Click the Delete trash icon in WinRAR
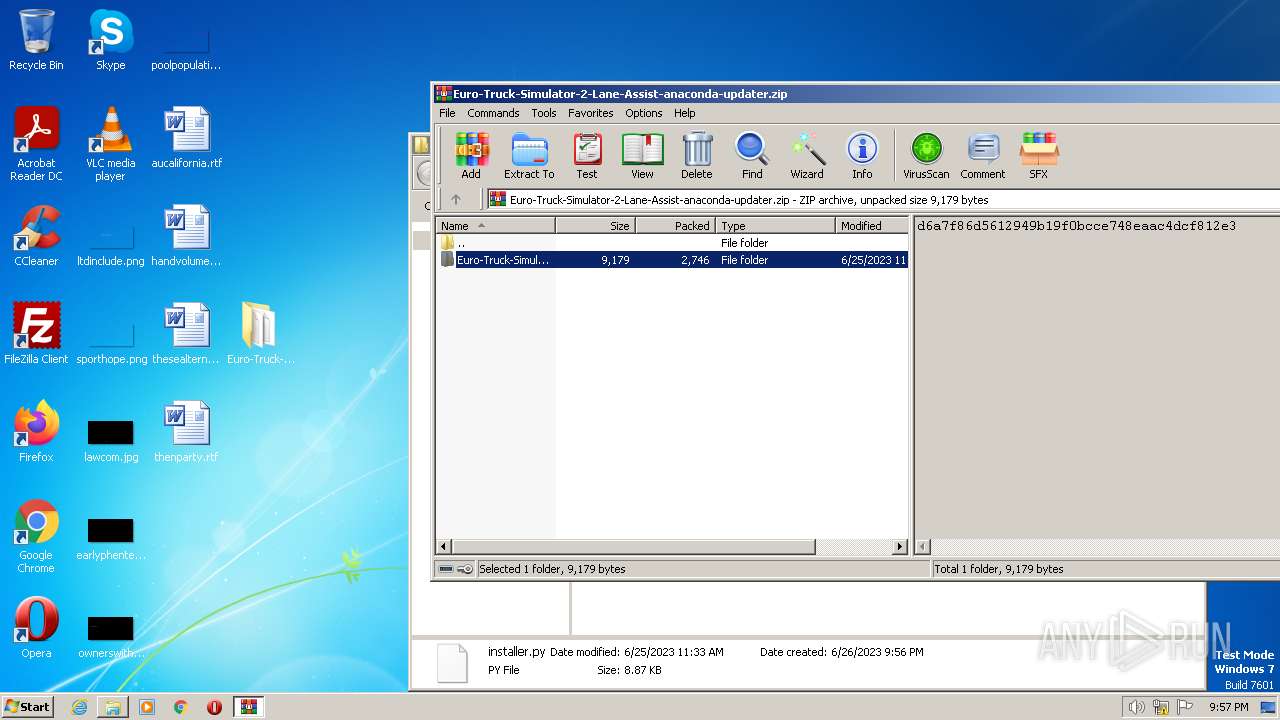1280x720 pixels. [697, 156]
